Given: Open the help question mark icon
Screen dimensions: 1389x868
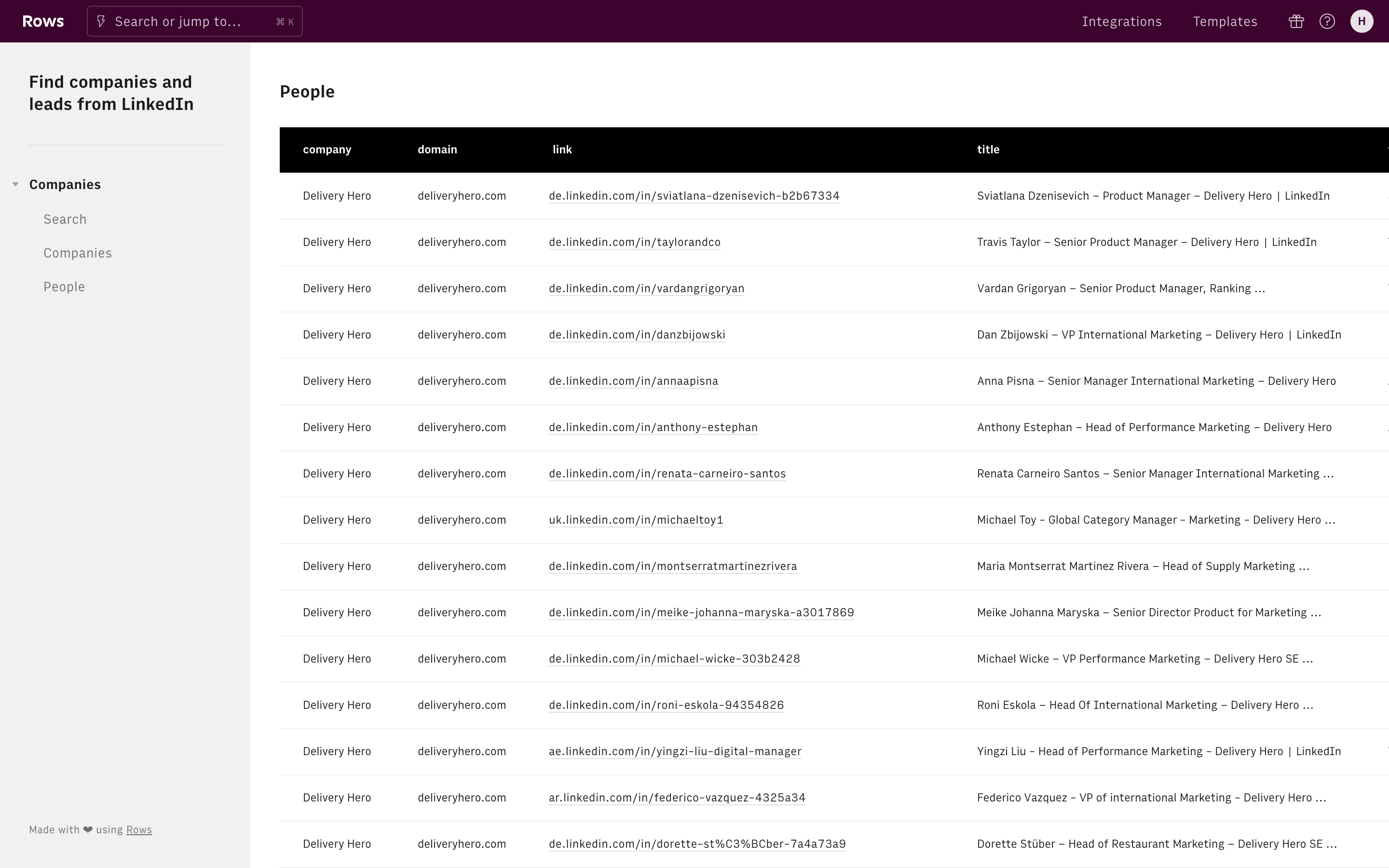Looking at the screenshot, I should coord(1327,21).
